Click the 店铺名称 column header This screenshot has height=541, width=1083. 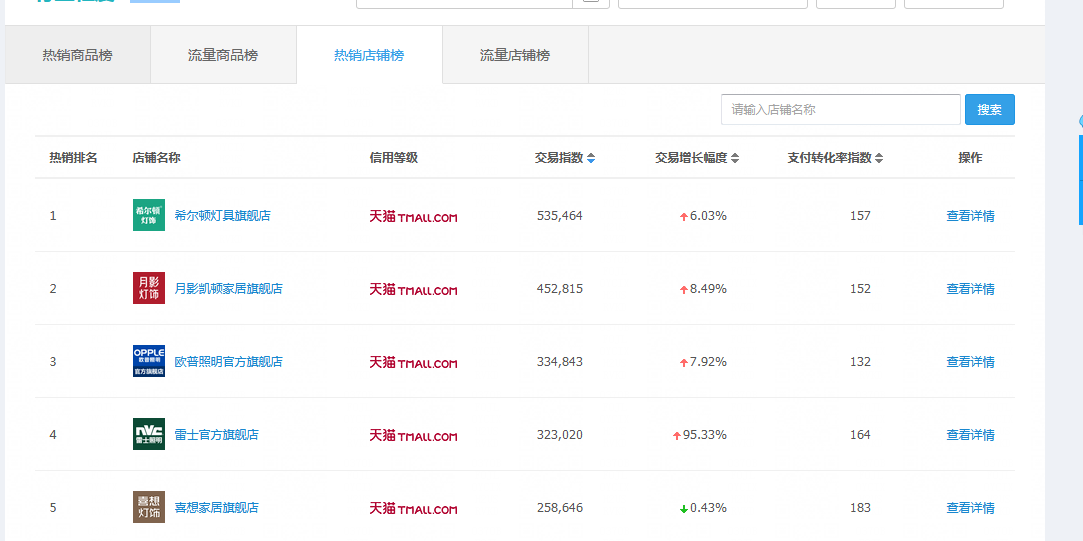click(156, 158)
